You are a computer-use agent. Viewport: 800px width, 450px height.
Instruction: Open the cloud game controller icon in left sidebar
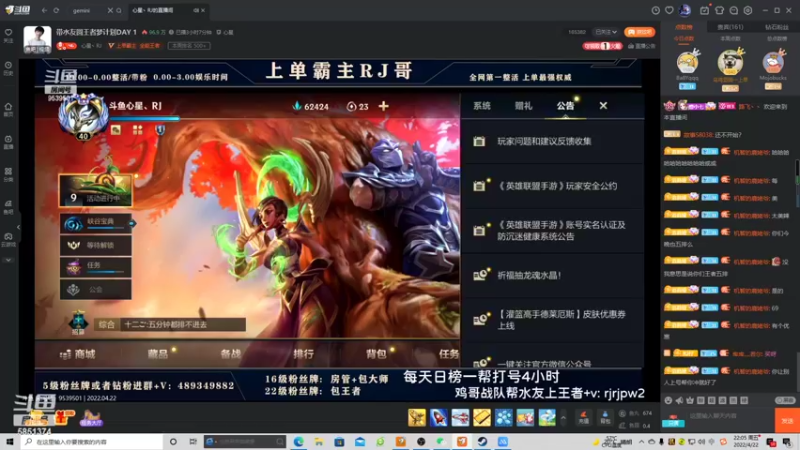(9, 239)
